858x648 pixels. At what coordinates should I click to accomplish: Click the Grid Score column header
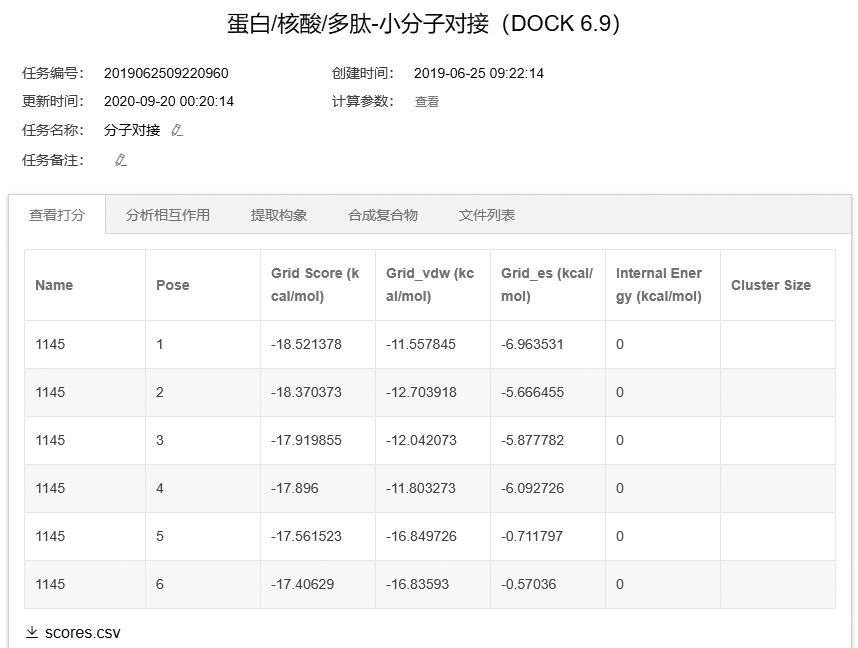tap(315, 285)
